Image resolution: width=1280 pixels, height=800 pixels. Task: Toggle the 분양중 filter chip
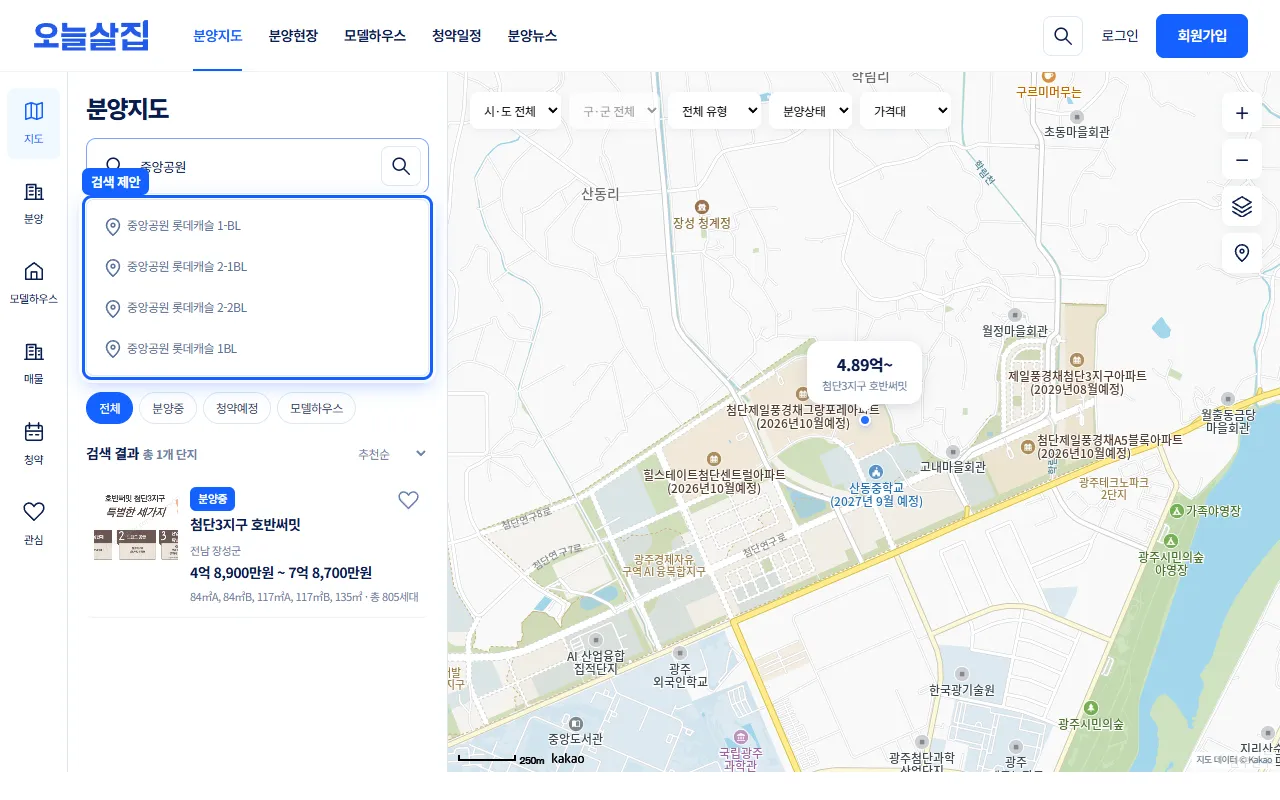click(168, 408)
